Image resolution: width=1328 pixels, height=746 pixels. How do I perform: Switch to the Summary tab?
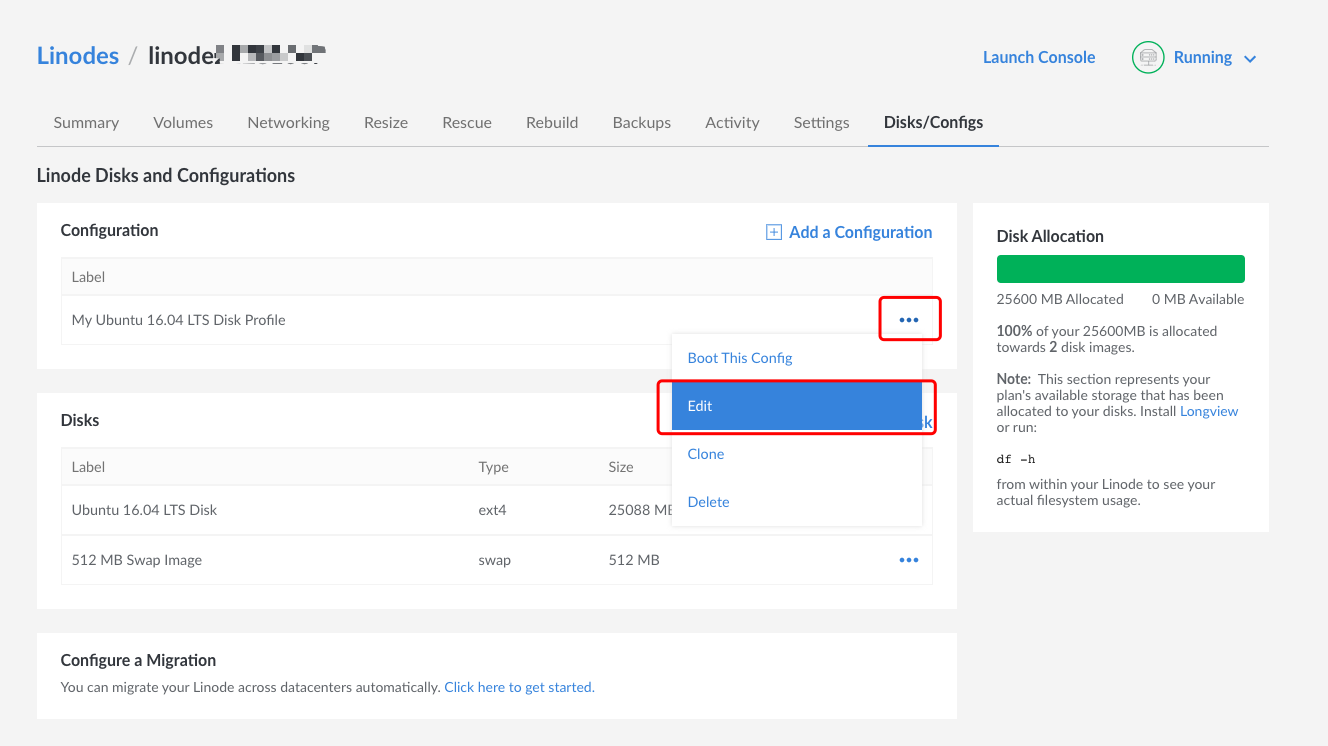click(86, 122)
